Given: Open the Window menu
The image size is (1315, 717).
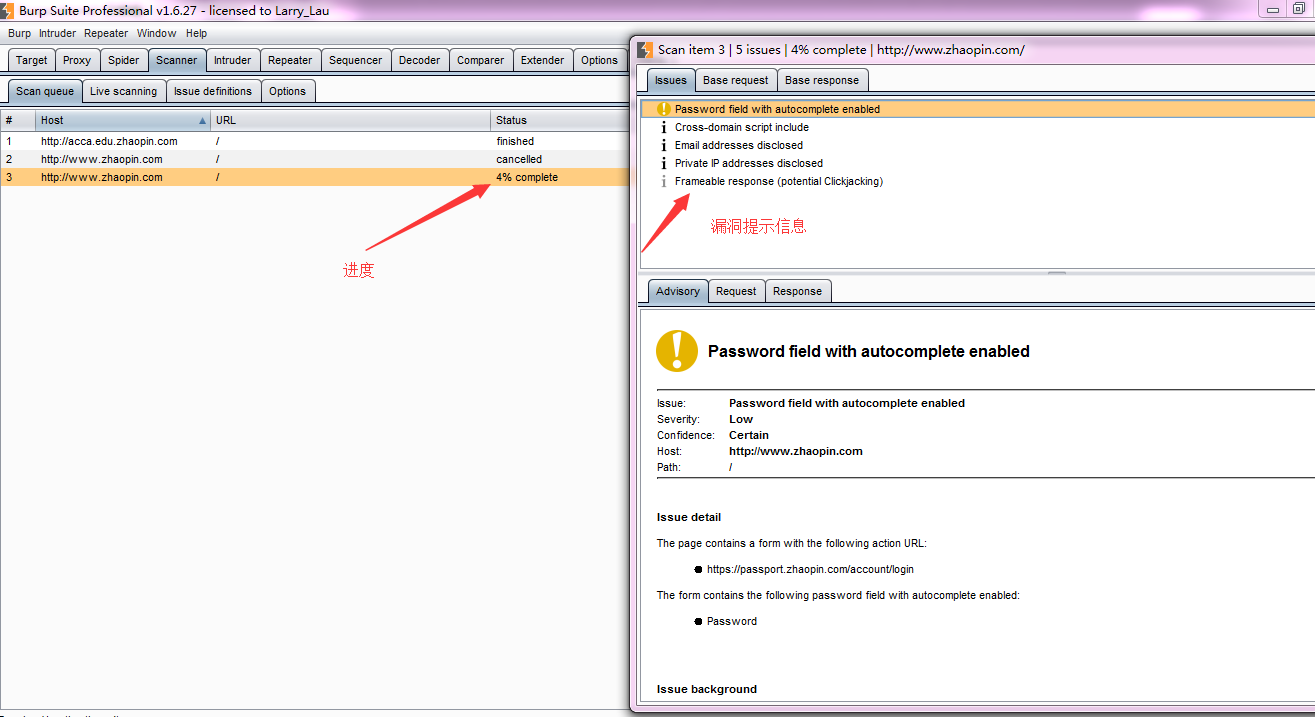Looking at the screenshot, I should tap(156, 33).
